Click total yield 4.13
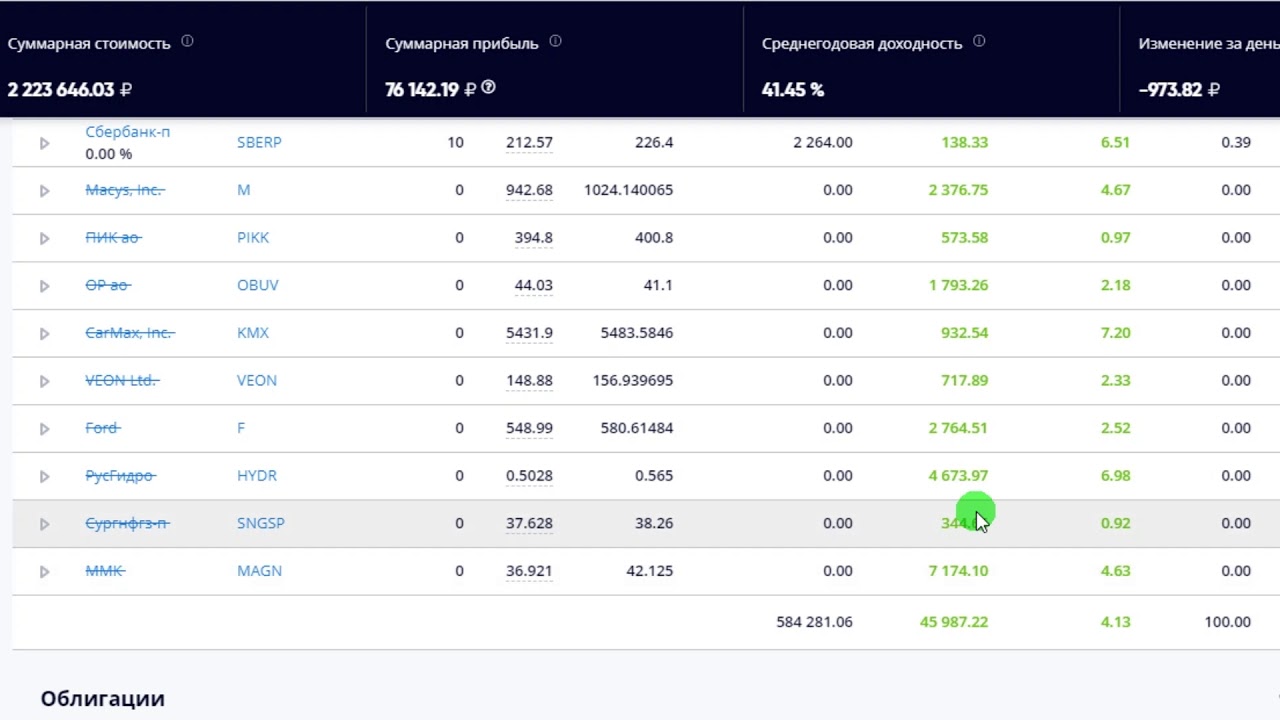Image resolution: width=1280 pixels, height=720 pixels. (1115, 621)
